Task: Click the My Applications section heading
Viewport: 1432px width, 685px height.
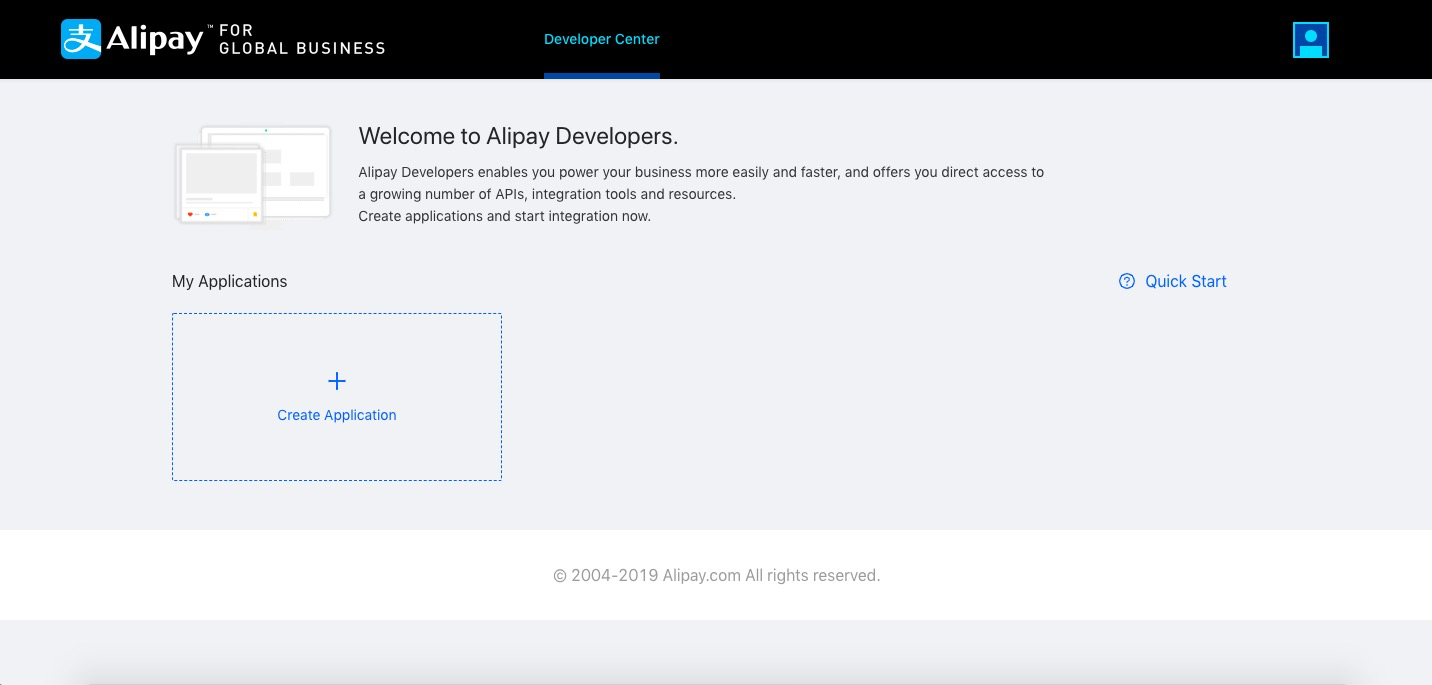Action: [x=230, y=282]
